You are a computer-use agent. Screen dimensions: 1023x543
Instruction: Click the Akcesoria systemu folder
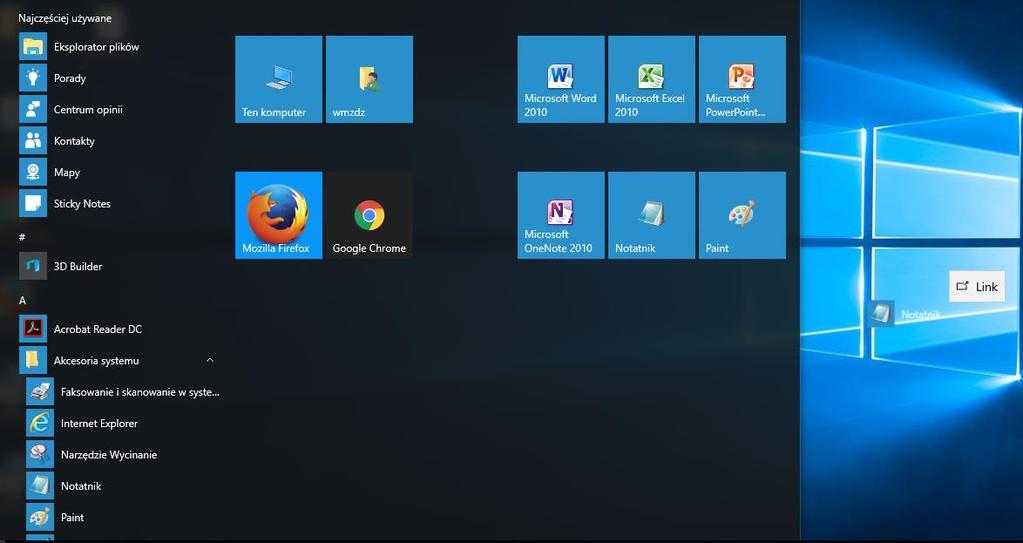point(117,360)
